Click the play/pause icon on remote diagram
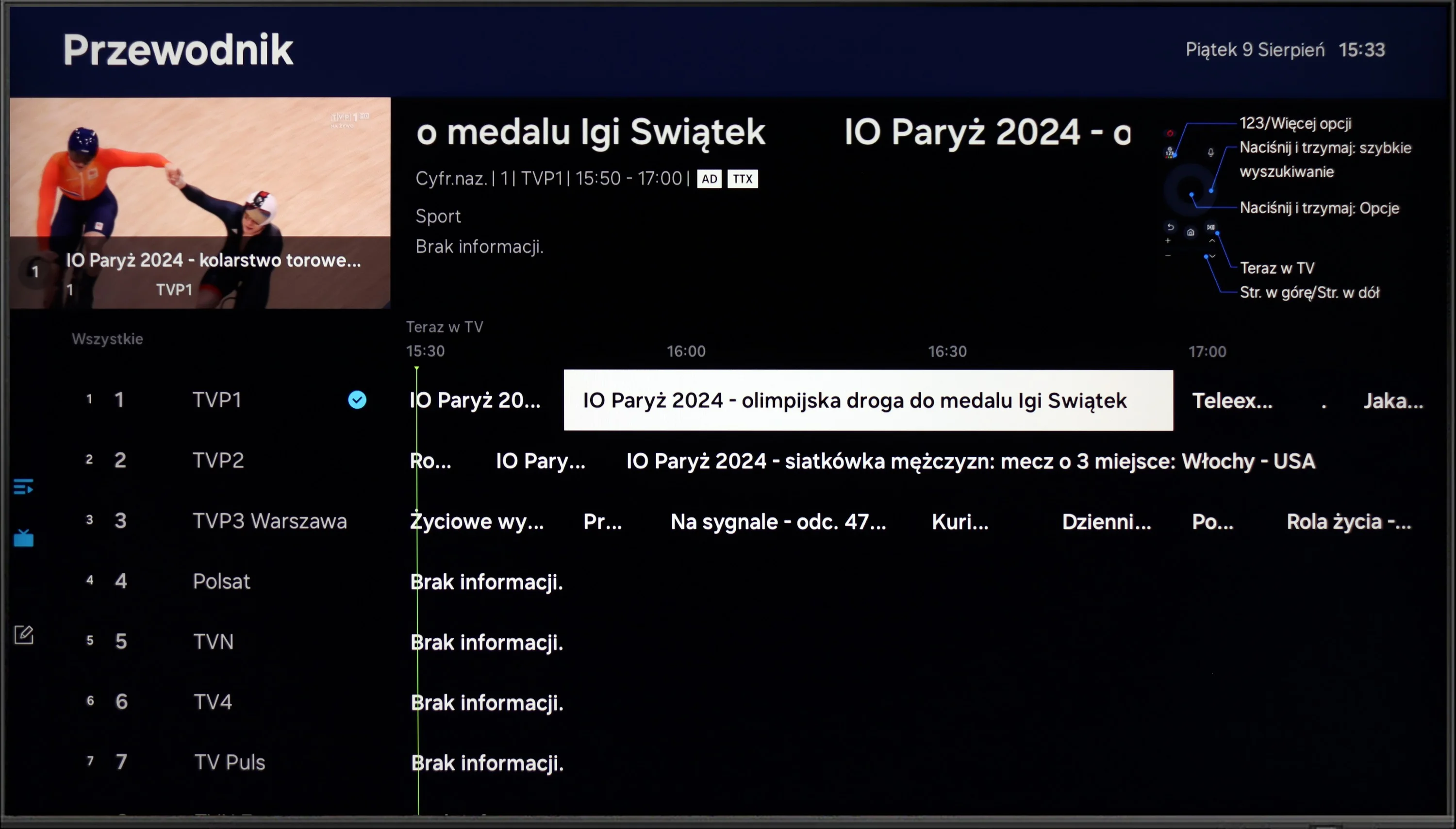This screenshot has width=1456, height=829. pos(1211,227)
